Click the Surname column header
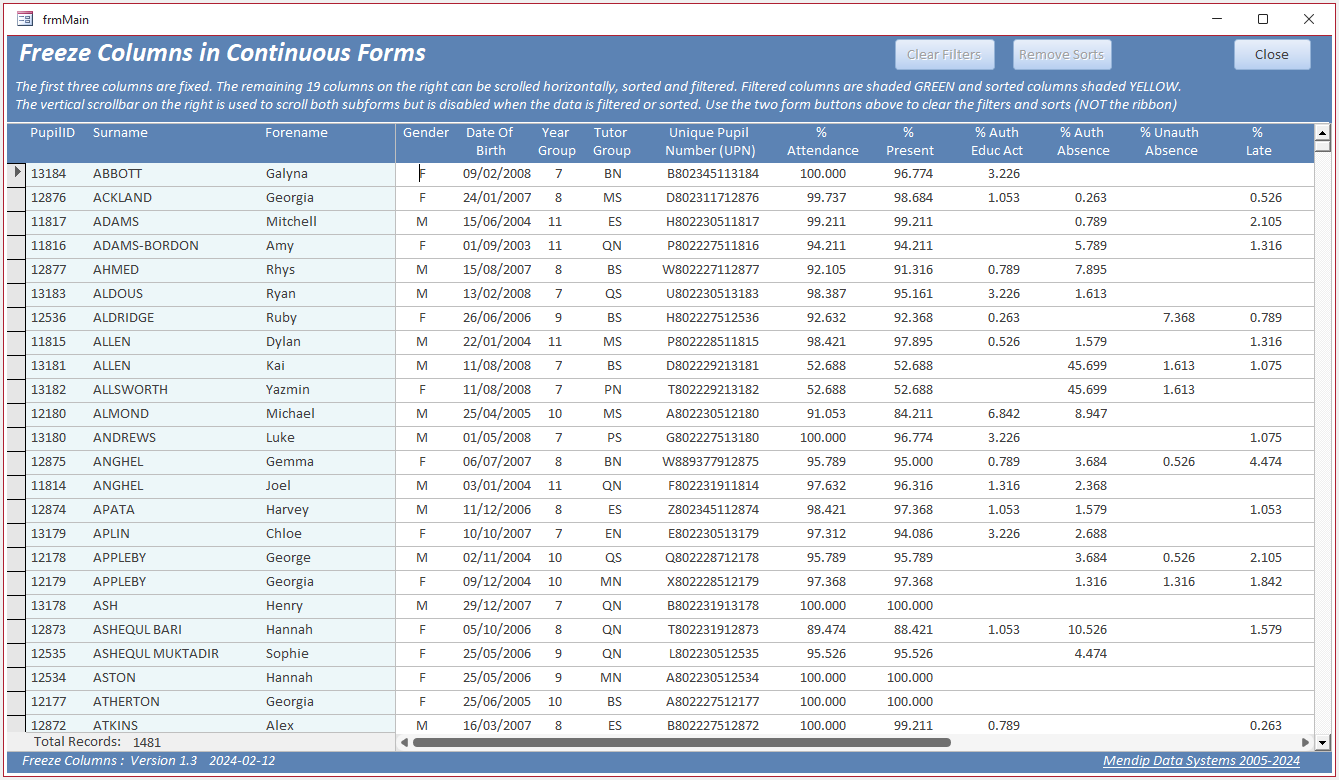The height and width of the screenshot is (780, 1339). (x=120, y=132)
